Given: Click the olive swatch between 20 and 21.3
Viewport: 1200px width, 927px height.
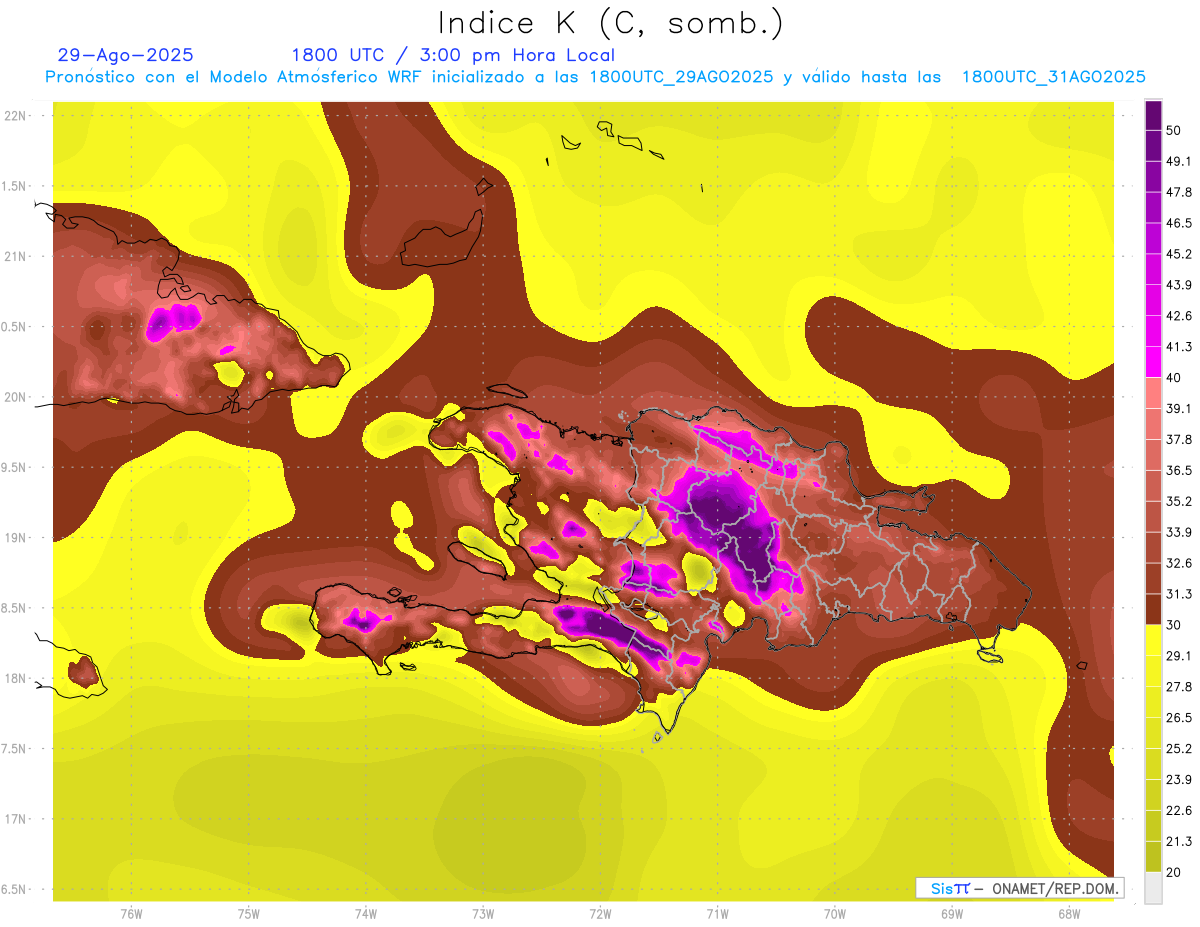Looking at the screenshot, I should [1153, 856].
